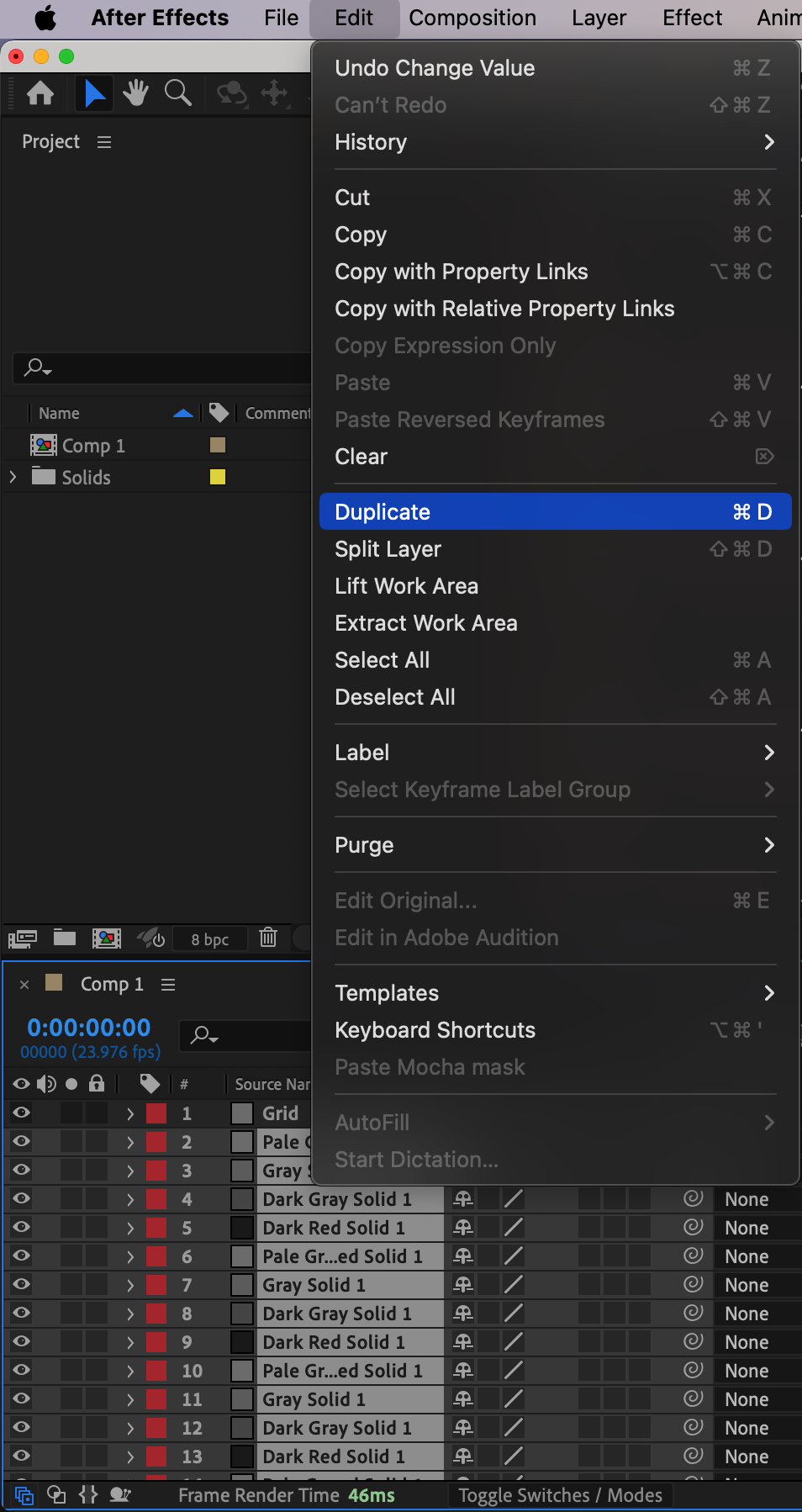Click the yellow label swatch of Solids
Screen dimensions: 802x1512
tap(218, 477)
